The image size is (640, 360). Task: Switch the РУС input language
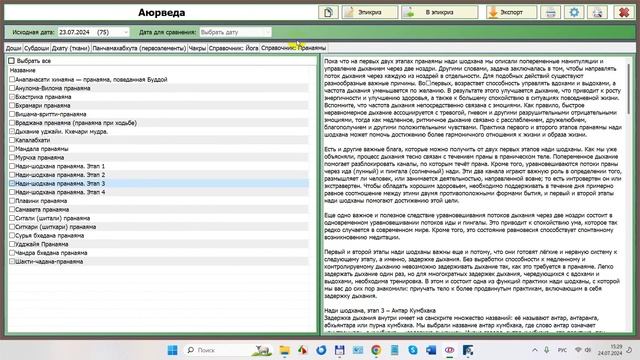pyautogui.click(x=562, y=350)
